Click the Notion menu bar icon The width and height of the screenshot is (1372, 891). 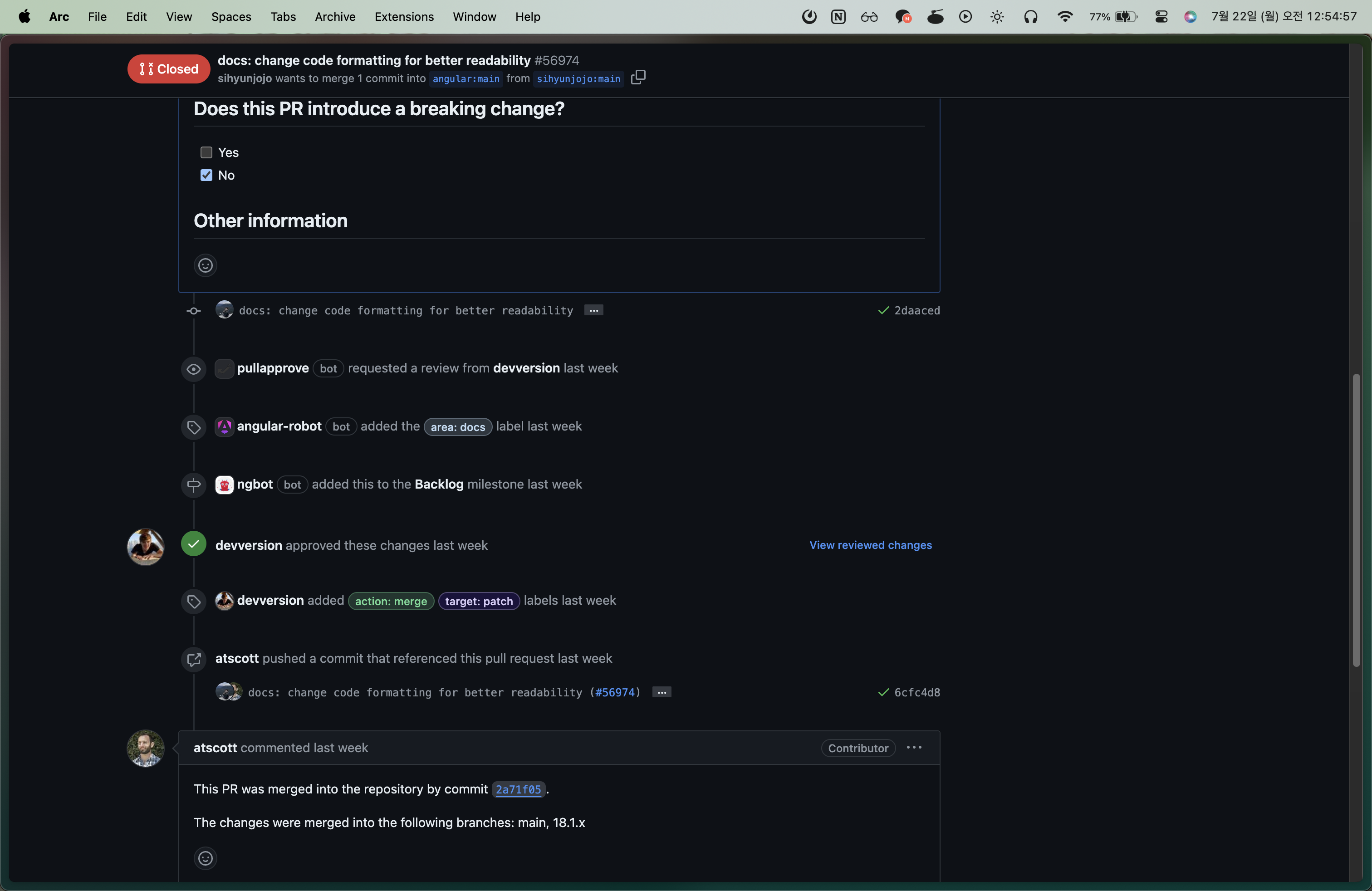(838, 17)
